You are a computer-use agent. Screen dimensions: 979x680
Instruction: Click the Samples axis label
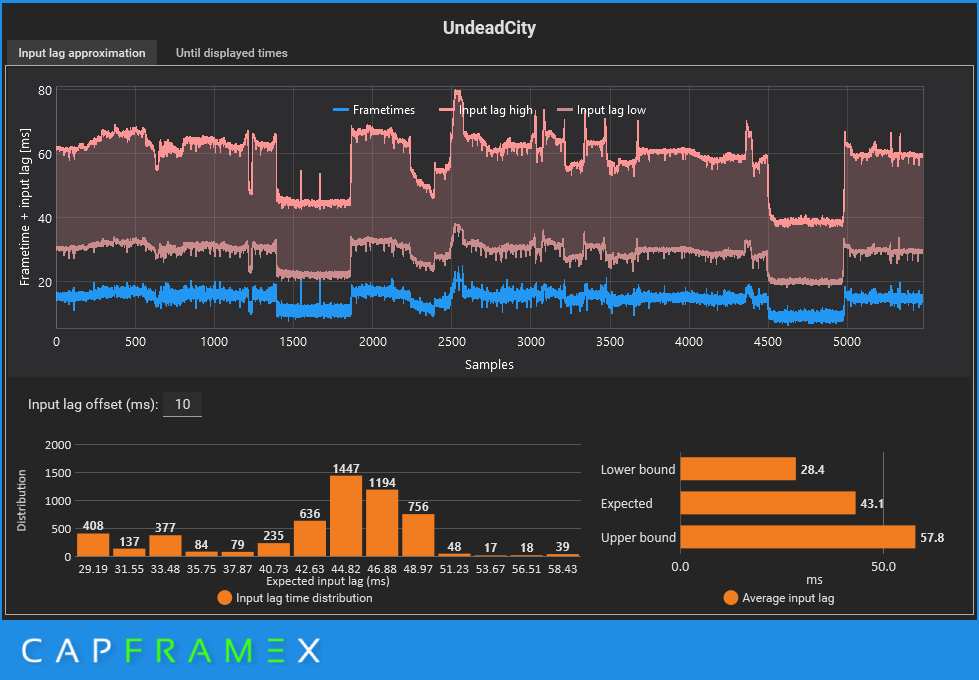coord(489,364)
